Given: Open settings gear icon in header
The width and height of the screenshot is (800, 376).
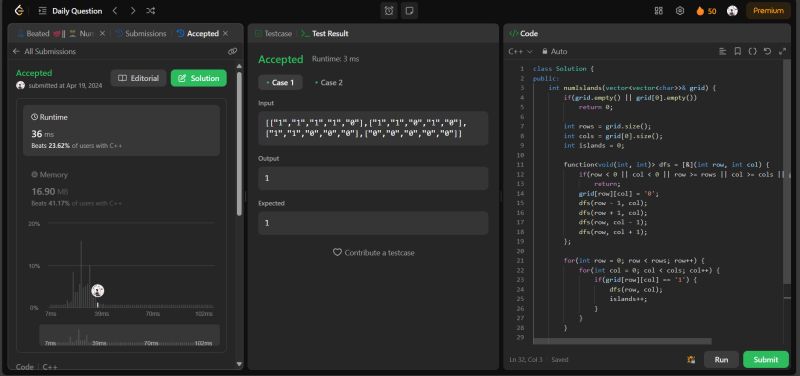Looking at the screenshot, I should point(680,11).
